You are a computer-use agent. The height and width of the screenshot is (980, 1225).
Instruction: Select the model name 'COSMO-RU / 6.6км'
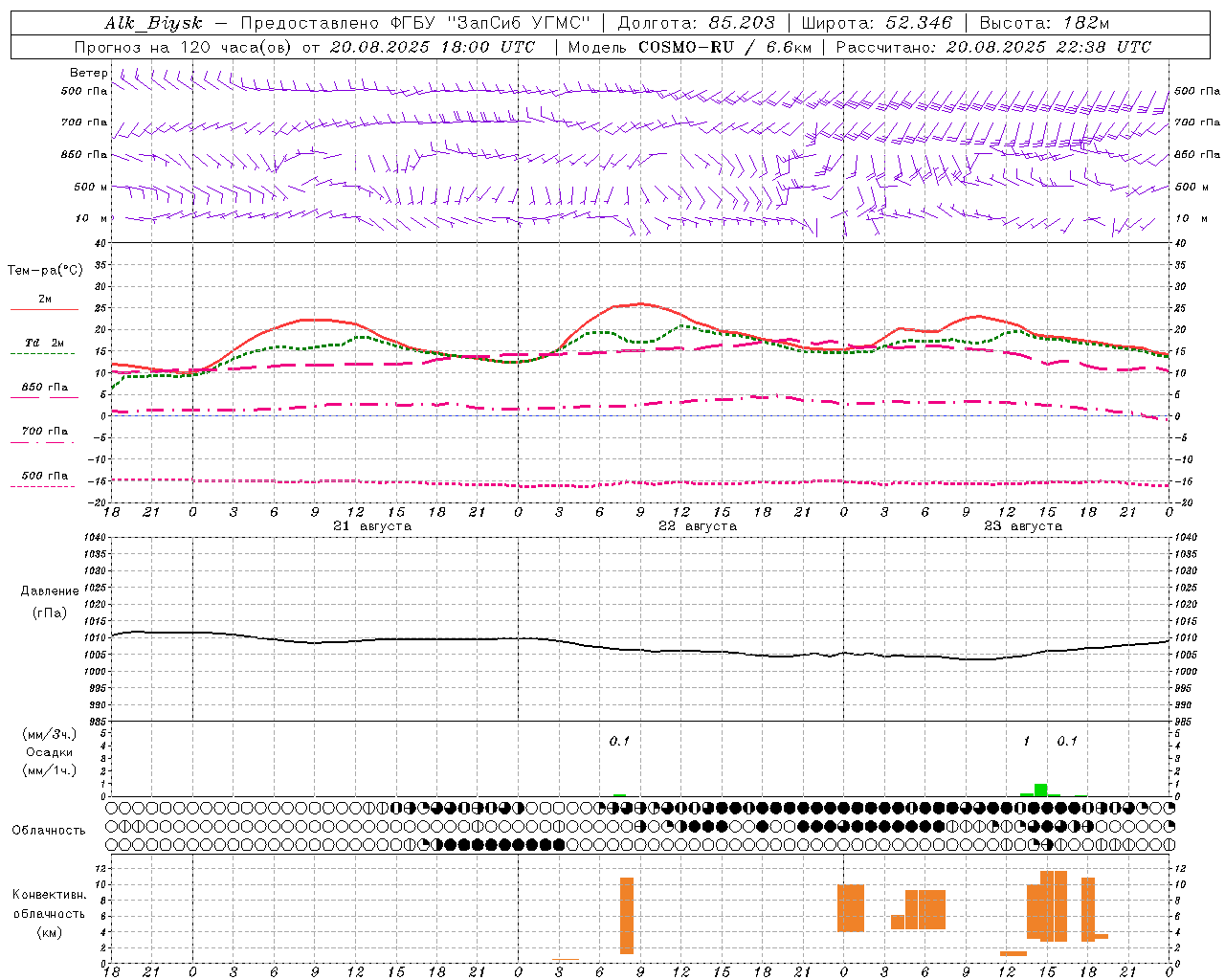[x=724, y=47]
